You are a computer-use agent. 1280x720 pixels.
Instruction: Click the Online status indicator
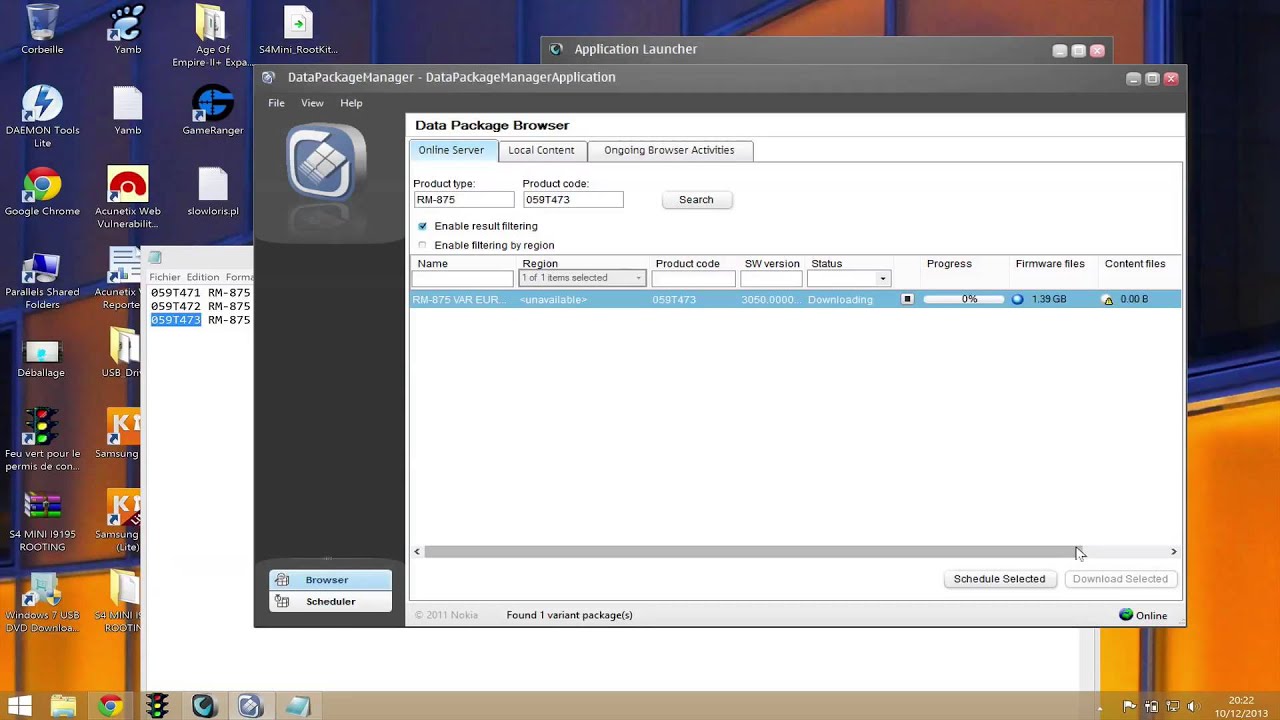pos(1143,615)
